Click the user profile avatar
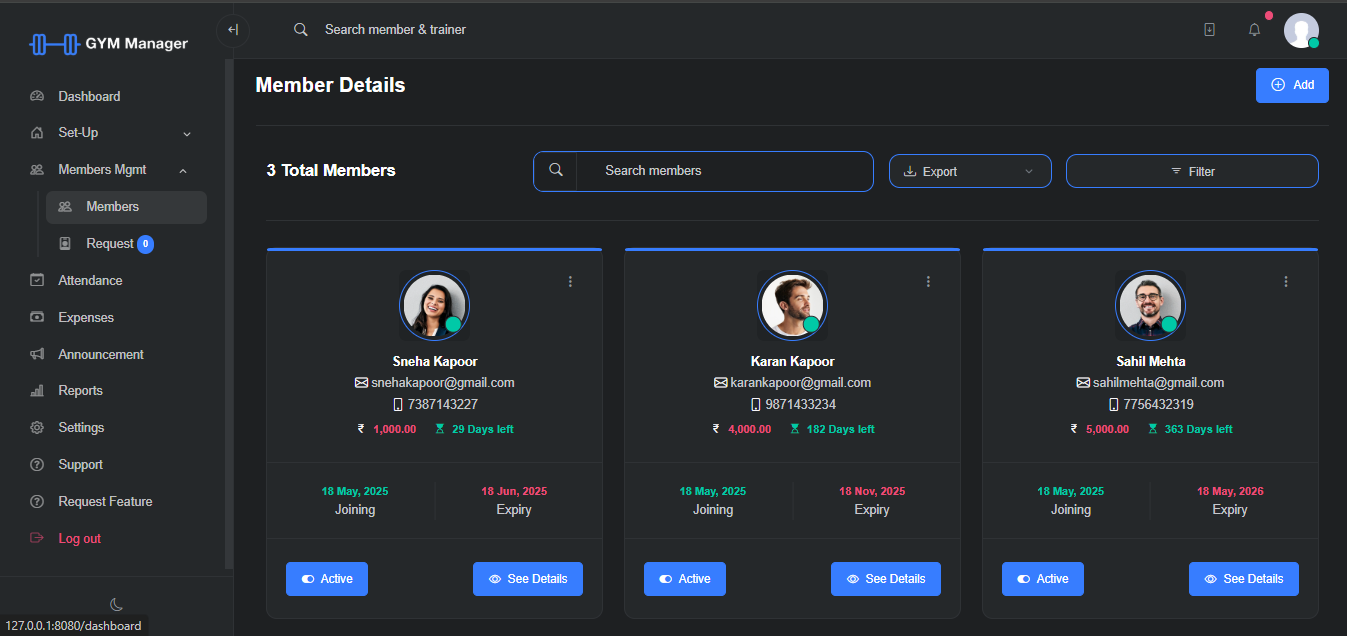 (1300, 30)
